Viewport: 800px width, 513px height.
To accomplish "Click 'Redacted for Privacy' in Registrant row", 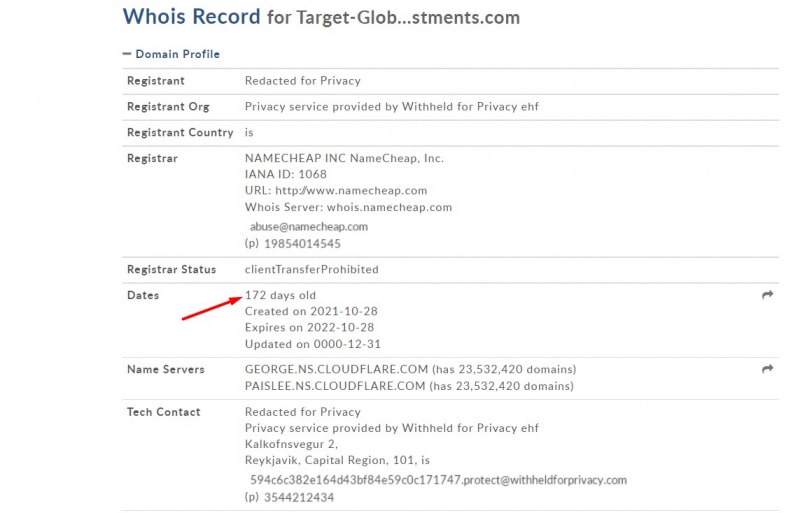I will (303, 81).
